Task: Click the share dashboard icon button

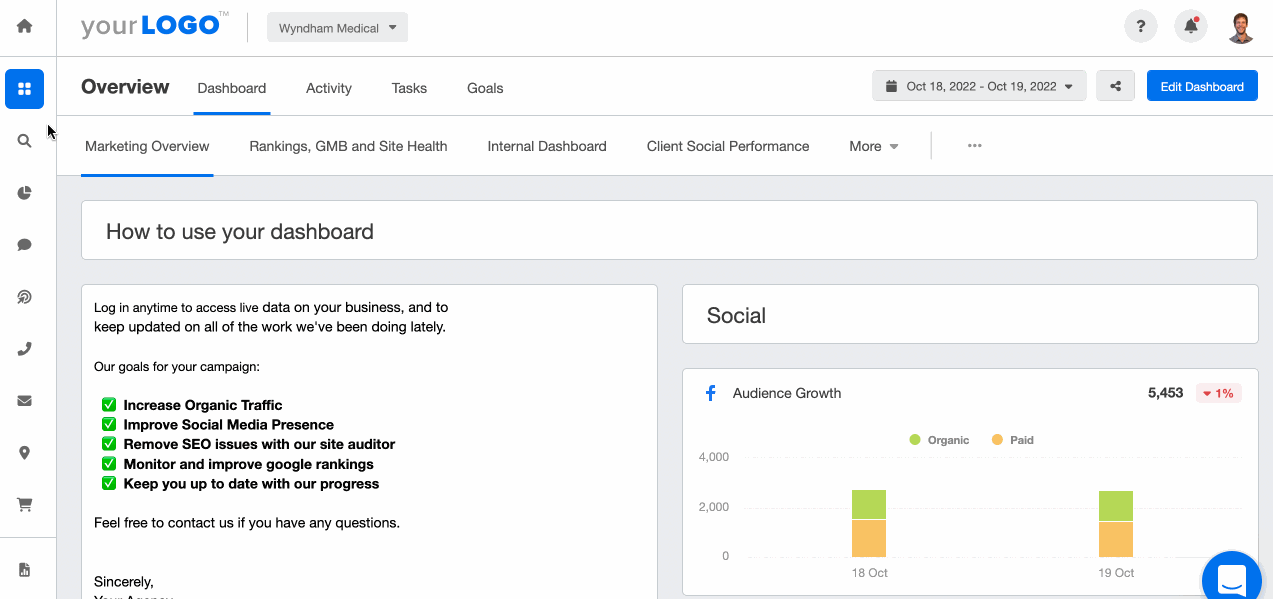Action: click(x=1115, y=86)
